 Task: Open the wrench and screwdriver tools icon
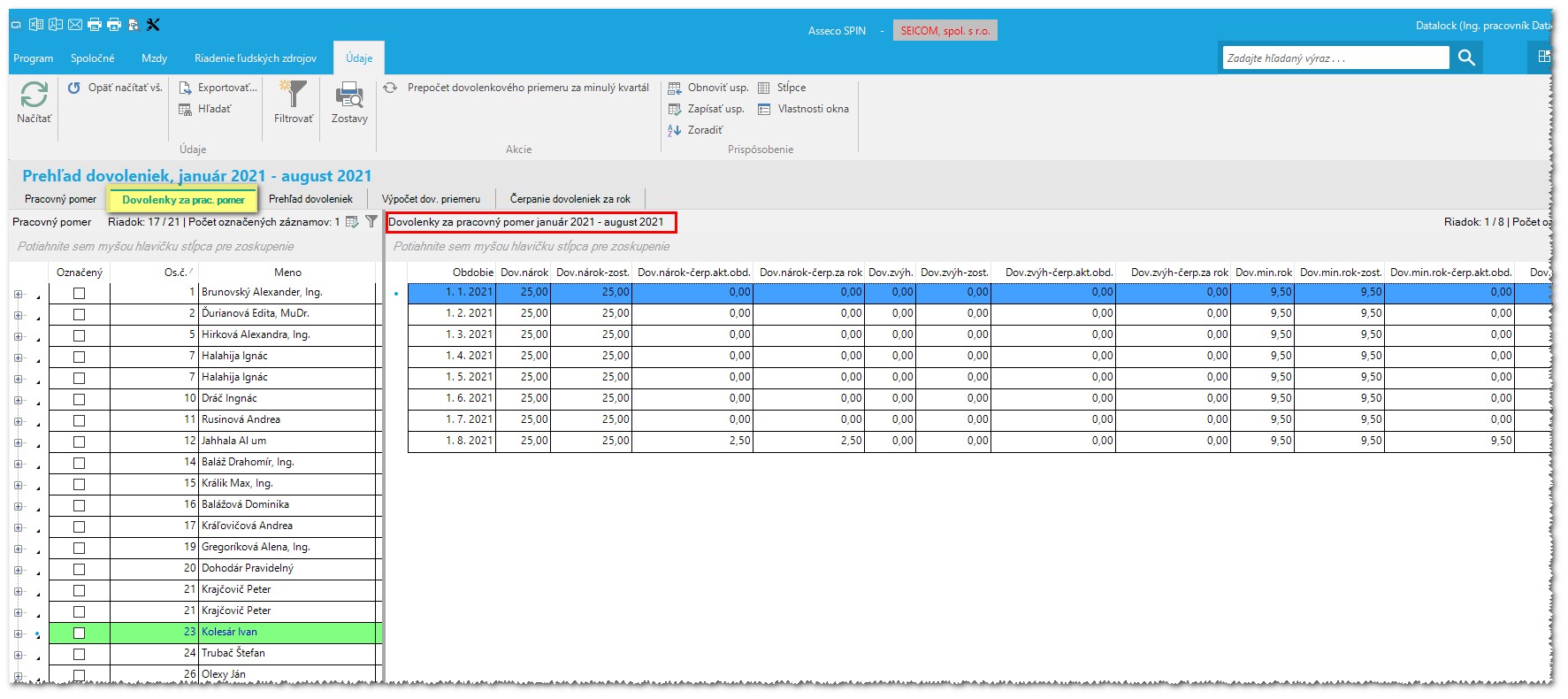coord(153,25)
